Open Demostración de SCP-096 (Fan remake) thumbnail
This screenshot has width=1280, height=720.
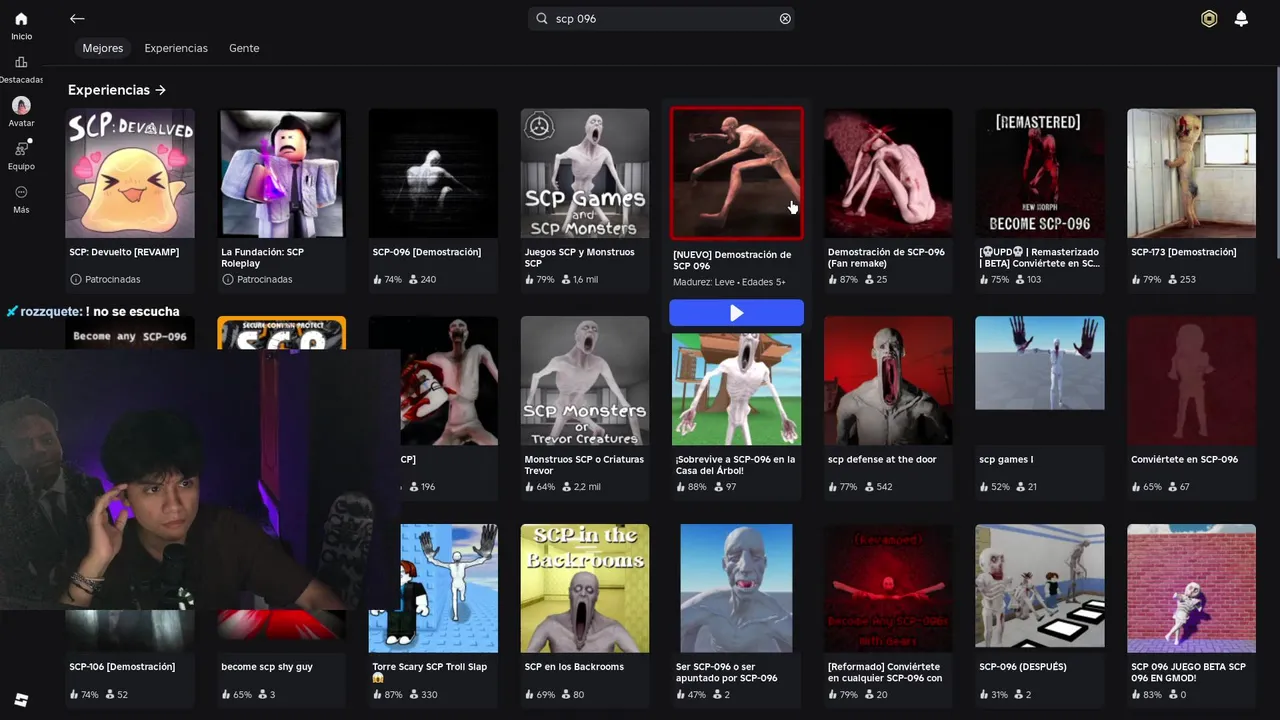pyautogui.click(x=888, y=173)
